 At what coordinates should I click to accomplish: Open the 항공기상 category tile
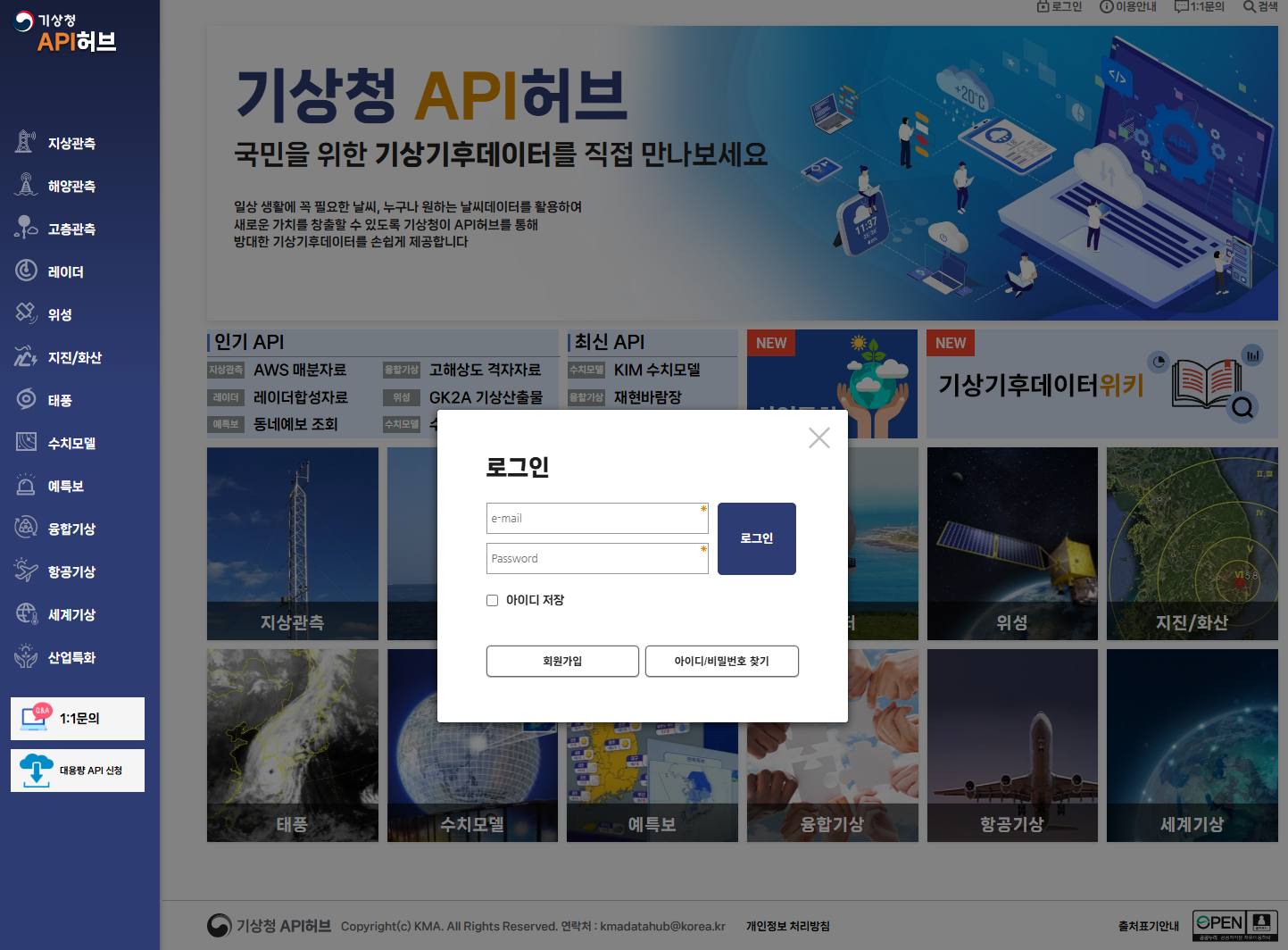(x=1012, y=746)
